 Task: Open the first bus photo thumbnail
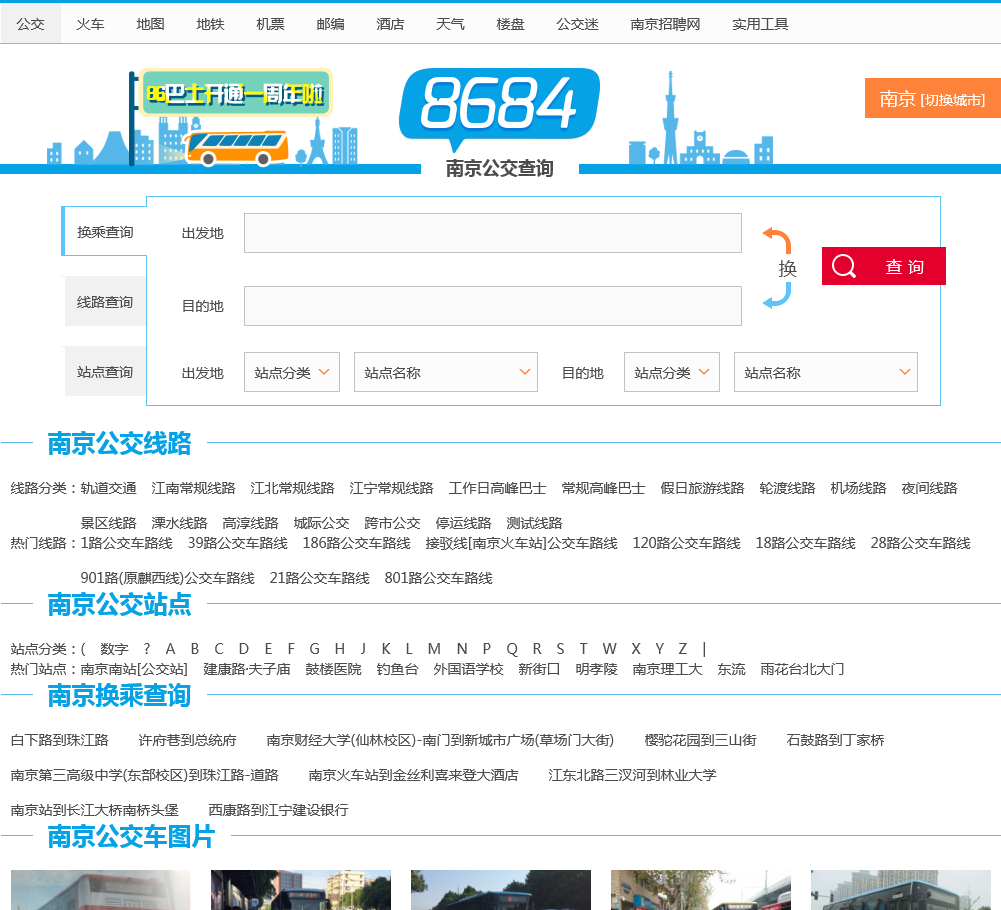coord(100,890)
